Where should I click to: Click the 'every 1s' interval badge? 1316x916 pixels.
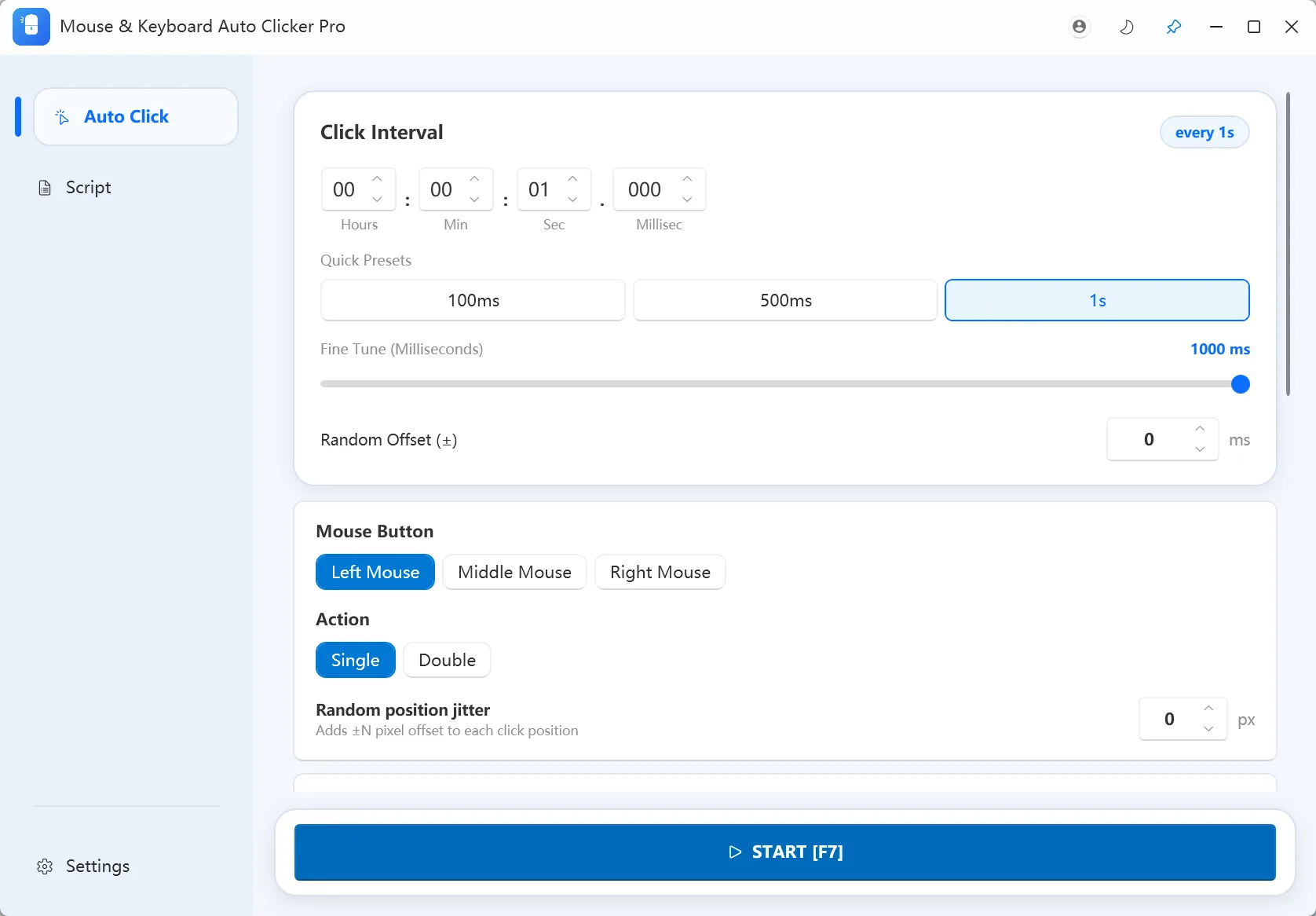[x=1205, y=132]
